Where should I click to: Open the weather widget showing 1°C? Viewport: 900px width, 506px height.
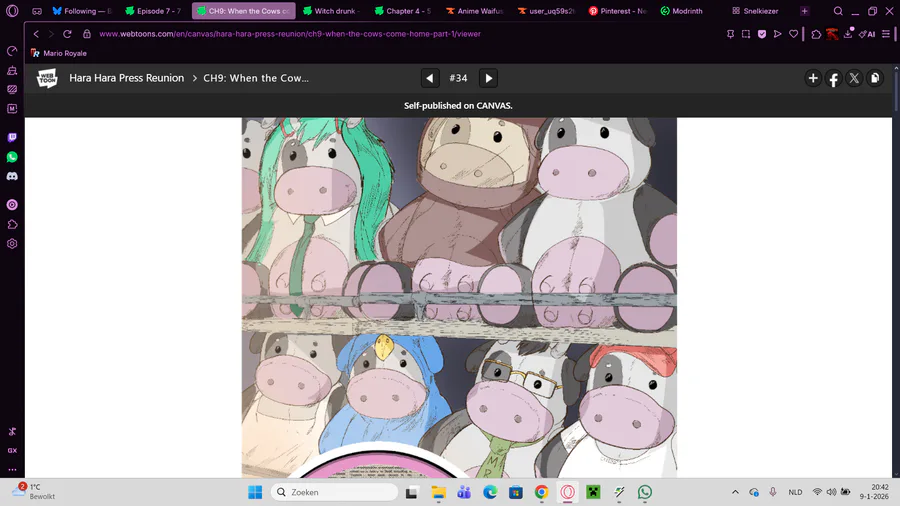(34, 492)
